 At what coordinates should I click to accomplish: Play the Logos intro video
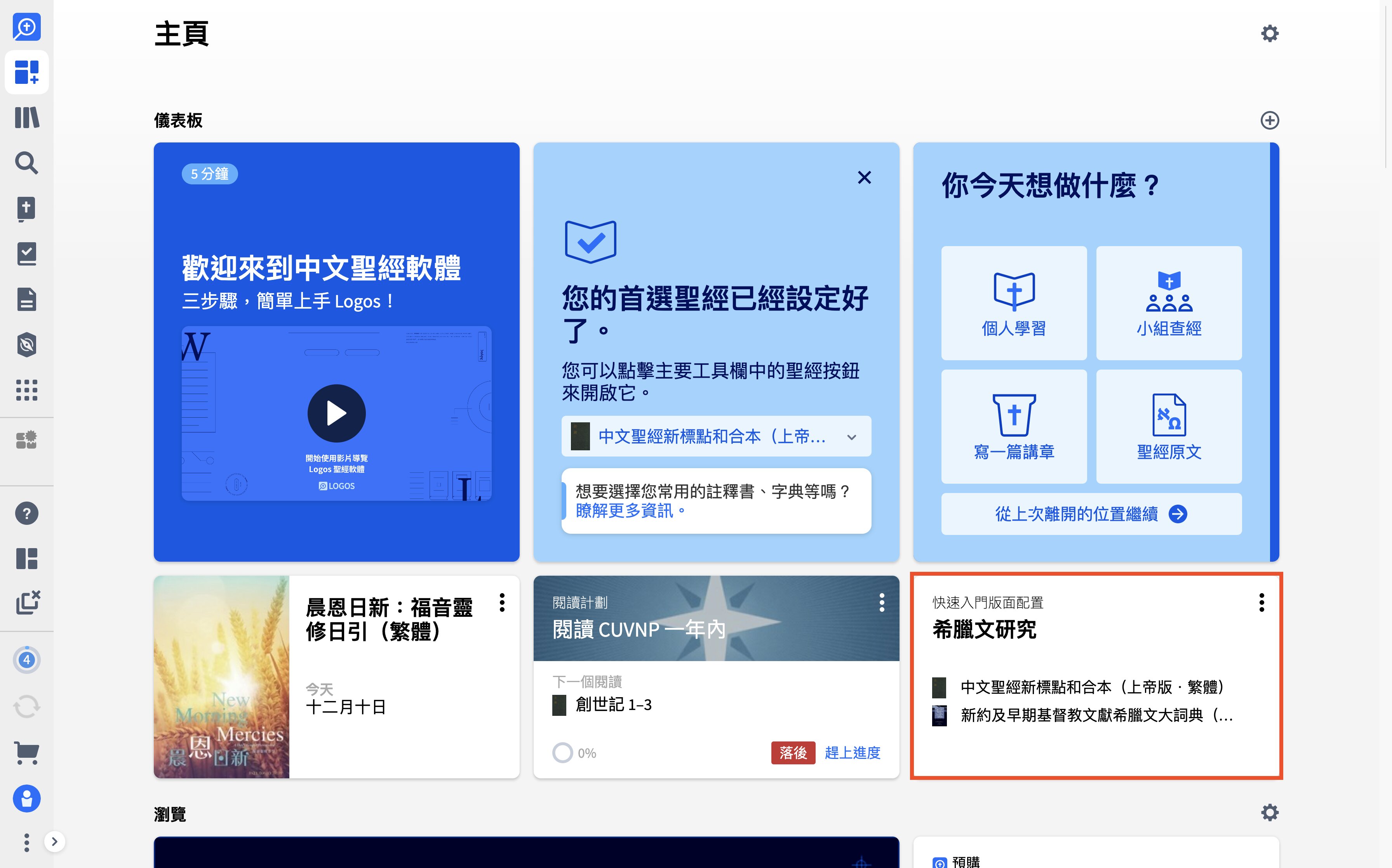[336, 413]
